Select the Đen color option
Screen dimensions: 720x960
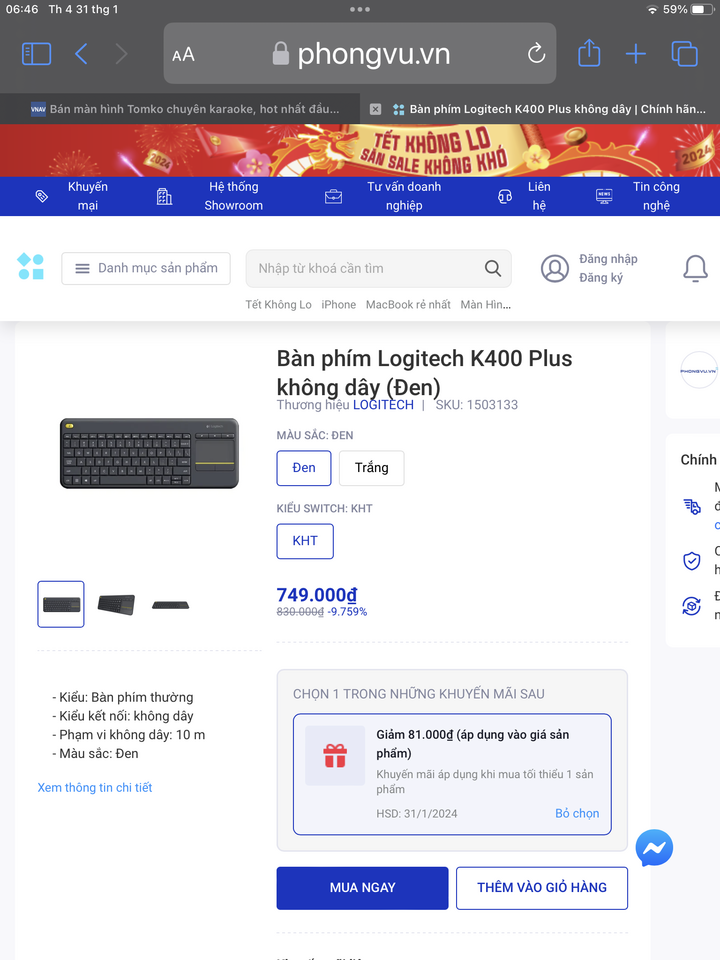click(304, 468)
